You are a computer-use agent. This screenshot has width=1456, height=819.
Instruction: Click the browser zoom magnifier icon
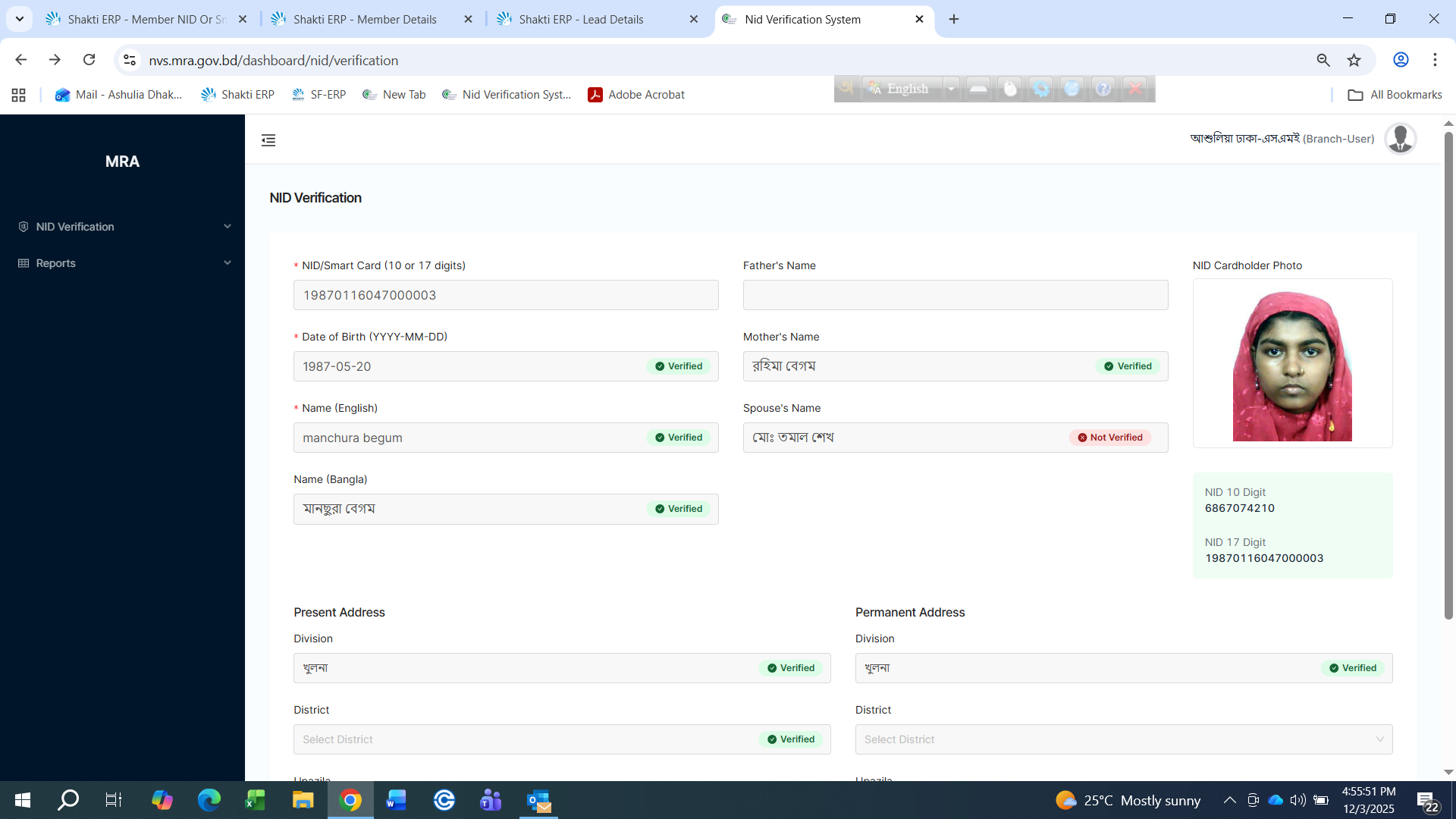pos(1323,60)
